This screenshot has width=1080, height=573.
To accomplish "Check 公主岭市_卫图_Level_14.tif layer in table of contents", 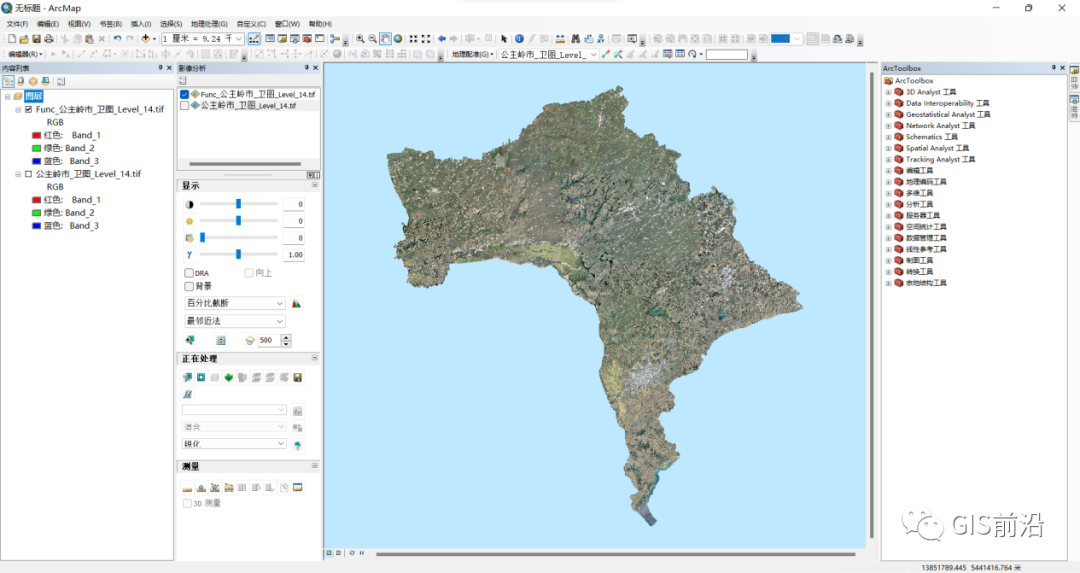I will [28, 174].
